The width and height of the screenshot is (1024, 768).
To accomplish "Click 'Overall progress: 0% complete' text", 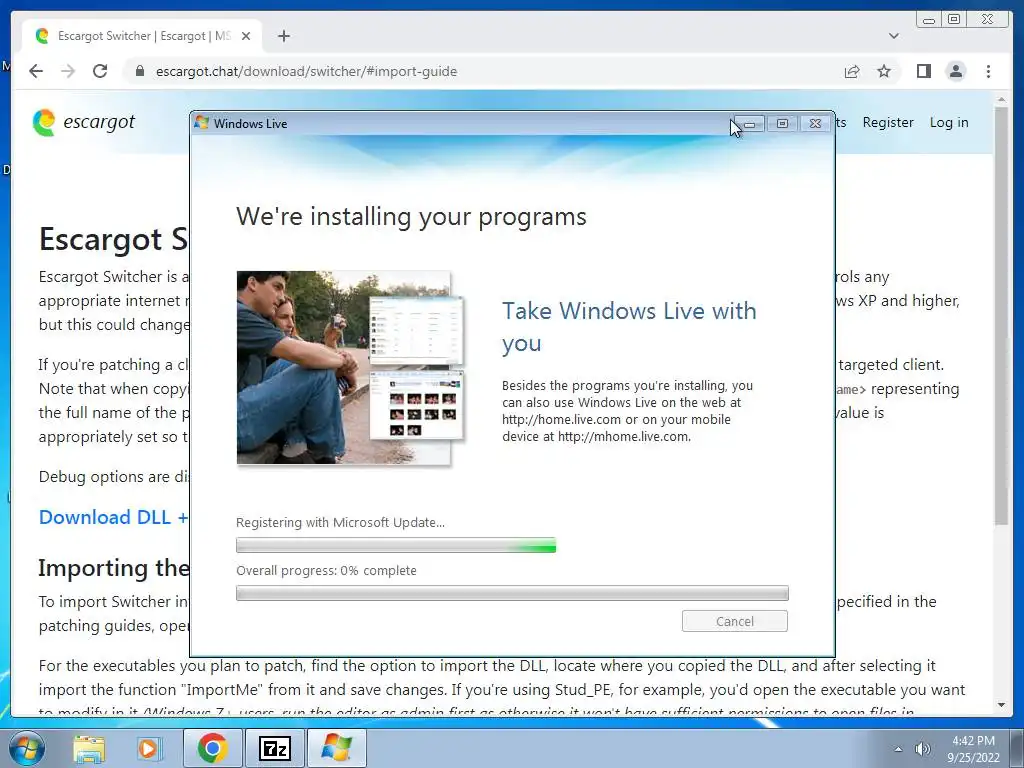I will (x=326, y=570).
